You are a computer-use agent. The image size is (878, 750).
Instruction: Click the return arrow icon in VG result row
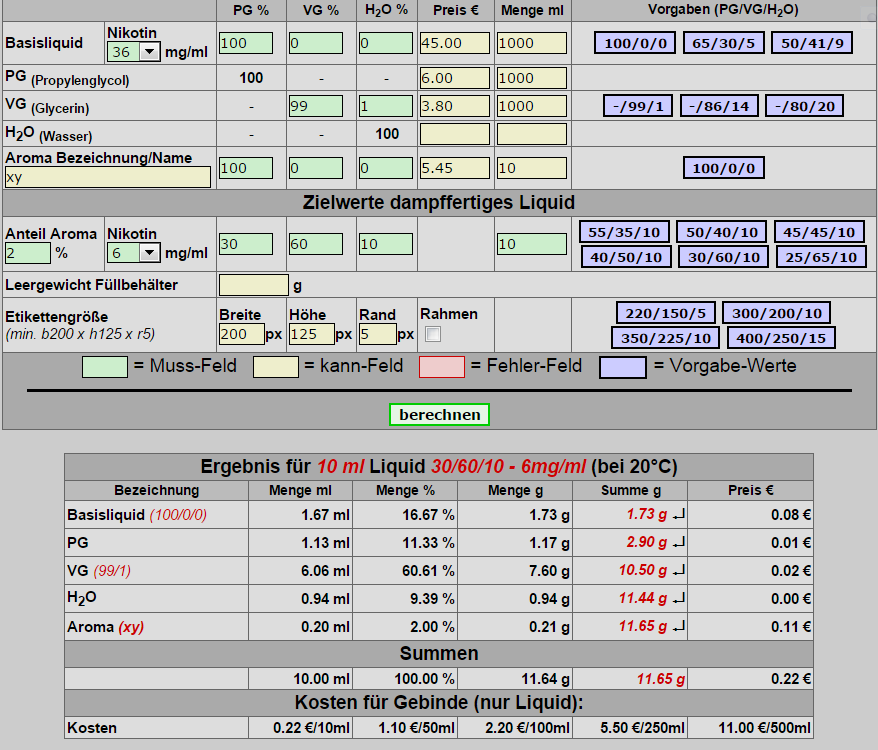pos(679,570)
